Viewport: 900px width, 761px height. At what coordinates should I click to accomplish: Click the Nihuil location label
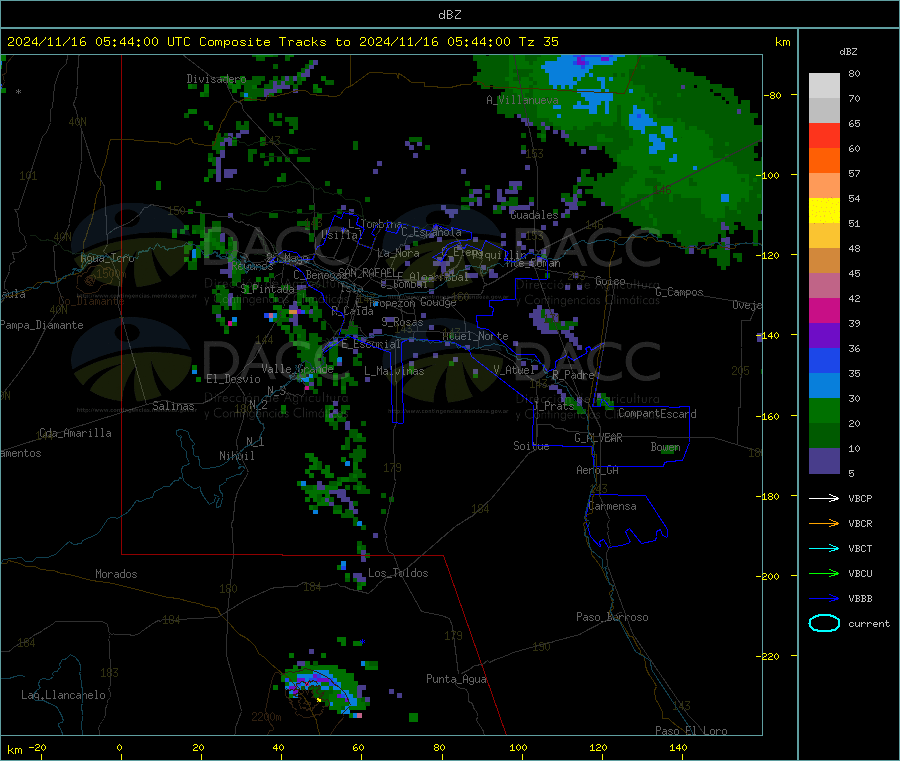point(236,456)
